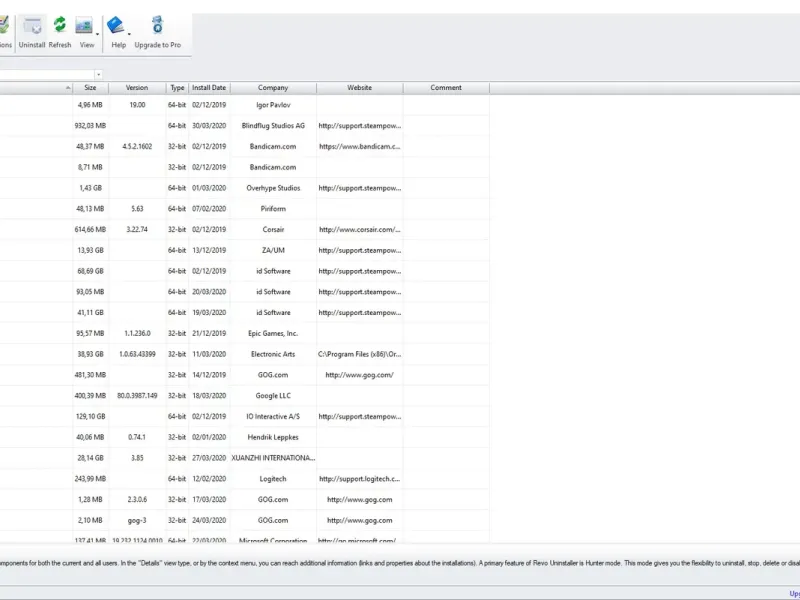Sort by the Website column header
The height and width of the screenshot is (600, 800).
[360, 88]
